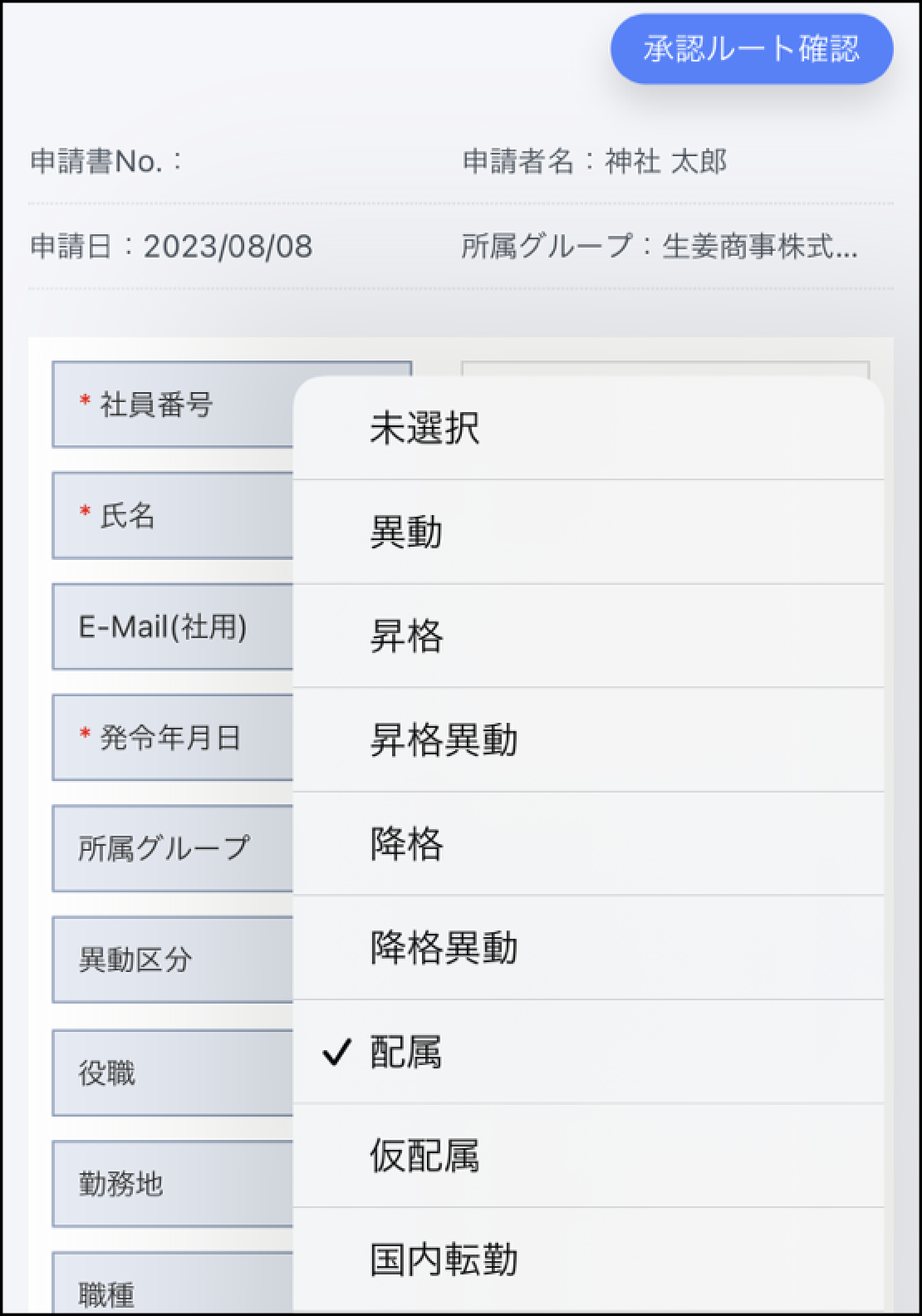This screenshot has height=1316, width=922.
Task: Click the 発令年月日 field label
Action: click(170, 737)
